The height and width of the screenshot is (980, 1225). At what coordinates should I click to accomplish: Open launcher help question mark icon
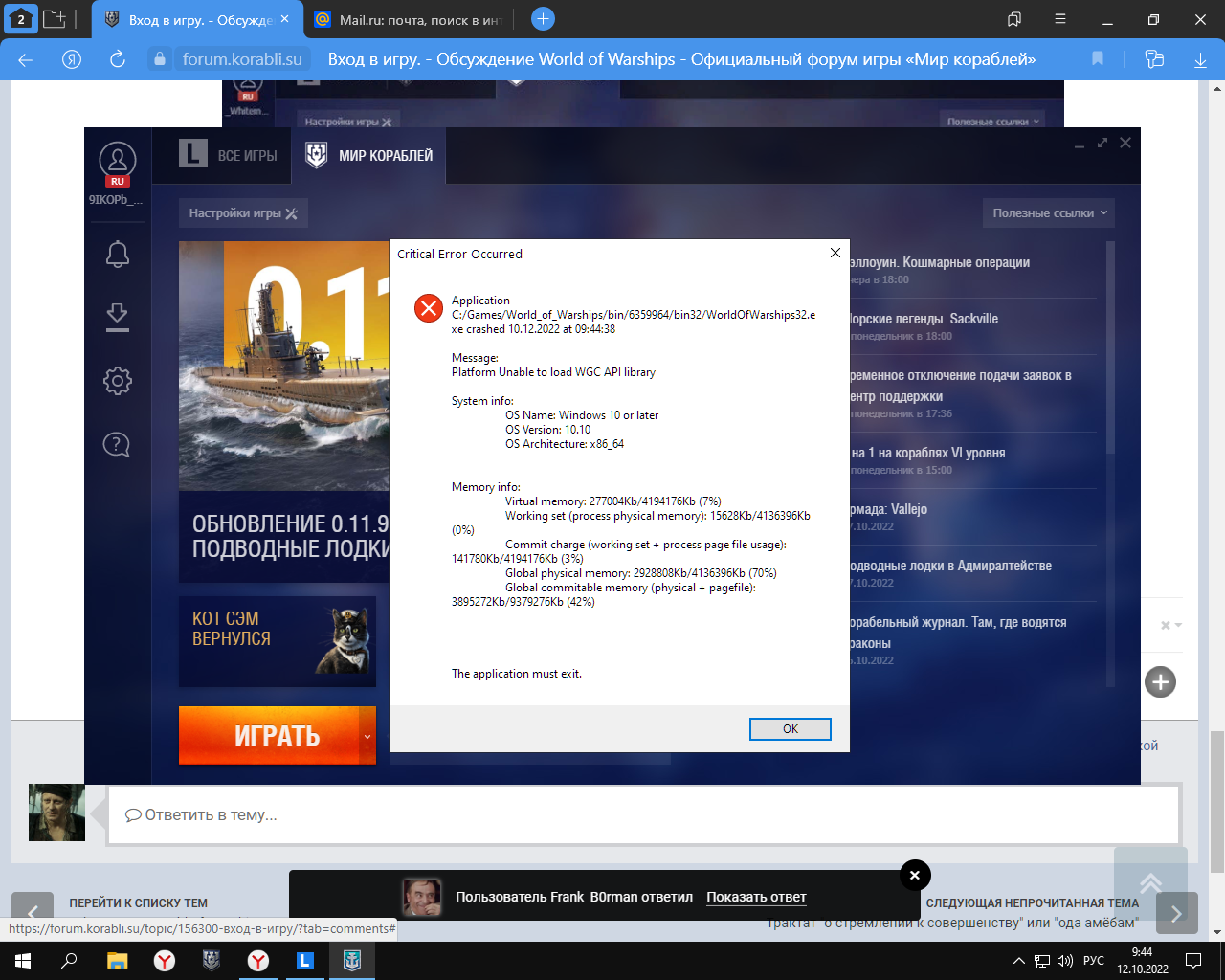[x=117, y=444]
